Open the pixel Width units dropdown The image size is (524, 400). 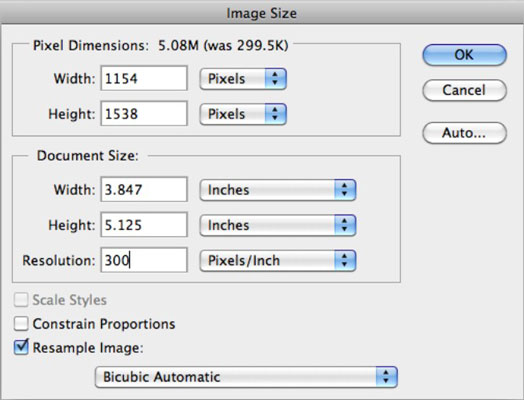(x=243, y=79)
